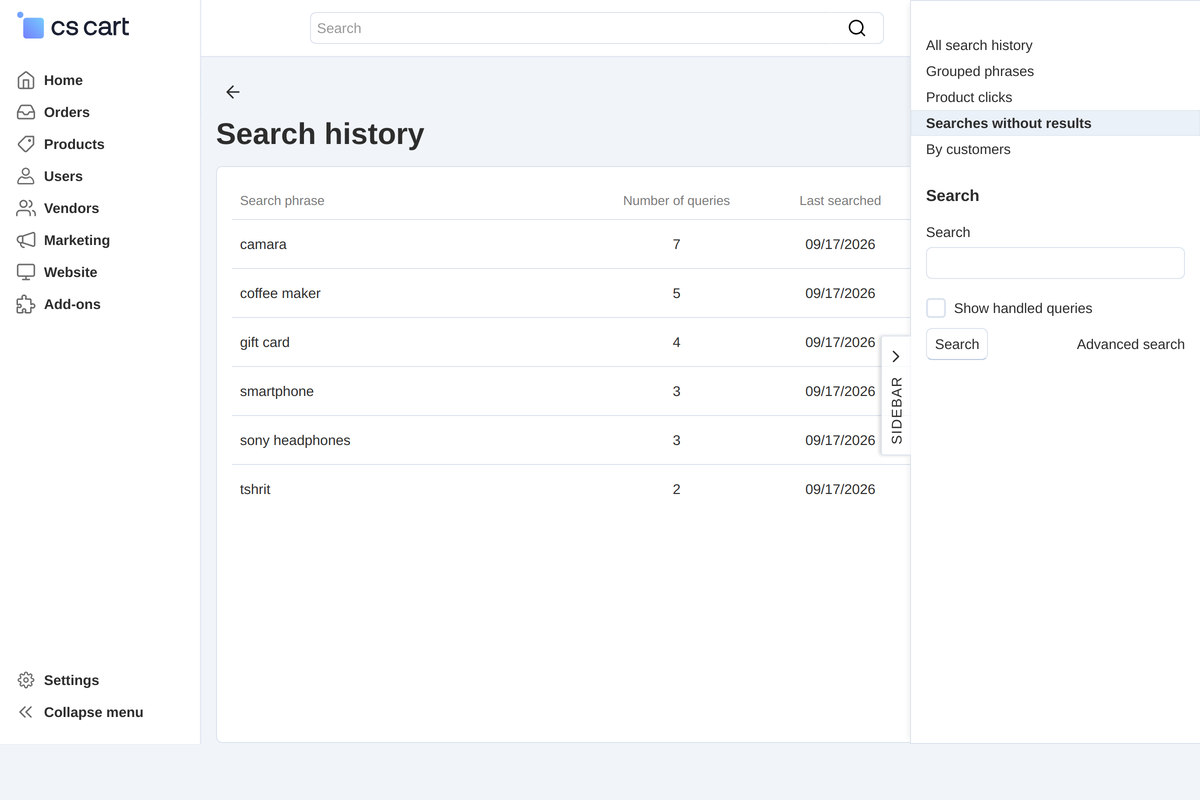Click the magnifier icon in top search
This screenshot has width=1200, height=800.
pos(857,28)
